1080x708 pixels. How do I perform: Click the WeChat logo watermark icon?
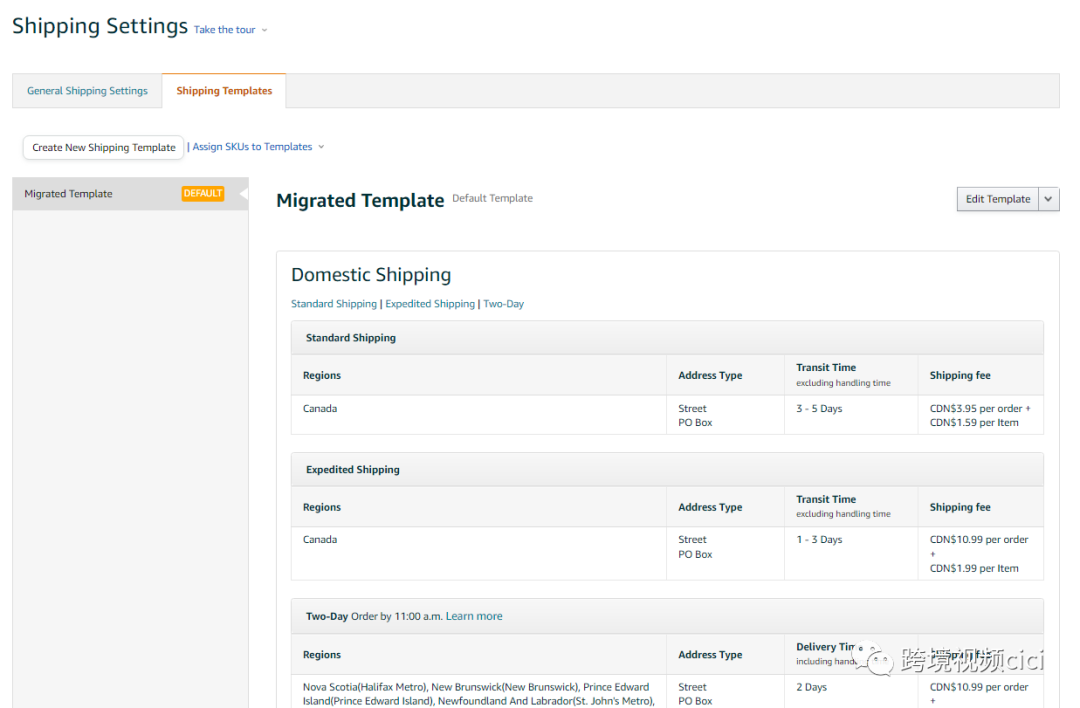pyautogui.click(x=874, y=660)
